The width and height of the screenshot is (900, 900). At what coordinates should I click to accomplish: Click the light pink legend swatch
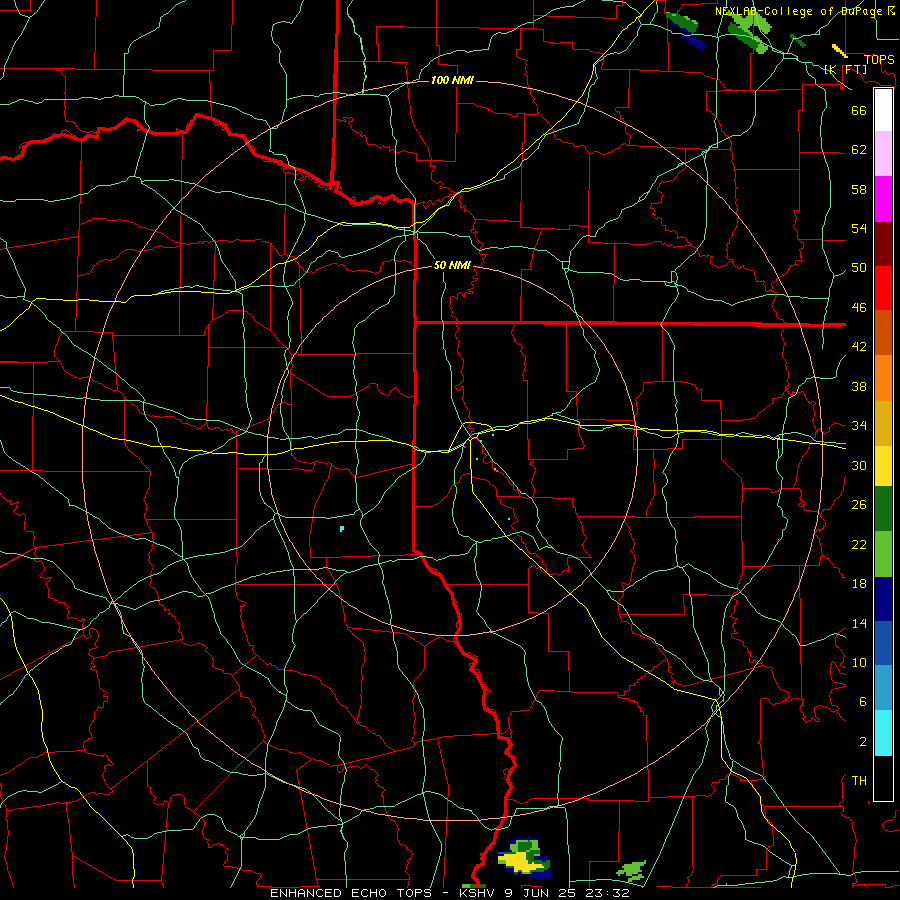[883, 154]
